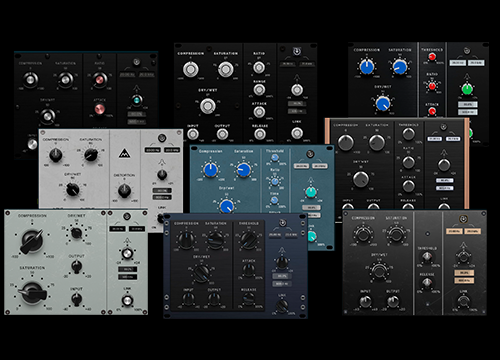The height and width of the screenshot is (360, 500).
Task: Click Compression knob on pink-knob black panel
Action: pos(30,80)
